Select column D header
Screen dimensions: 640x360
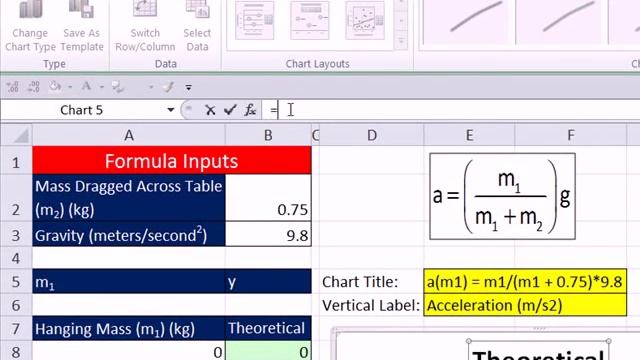point(372,135)
